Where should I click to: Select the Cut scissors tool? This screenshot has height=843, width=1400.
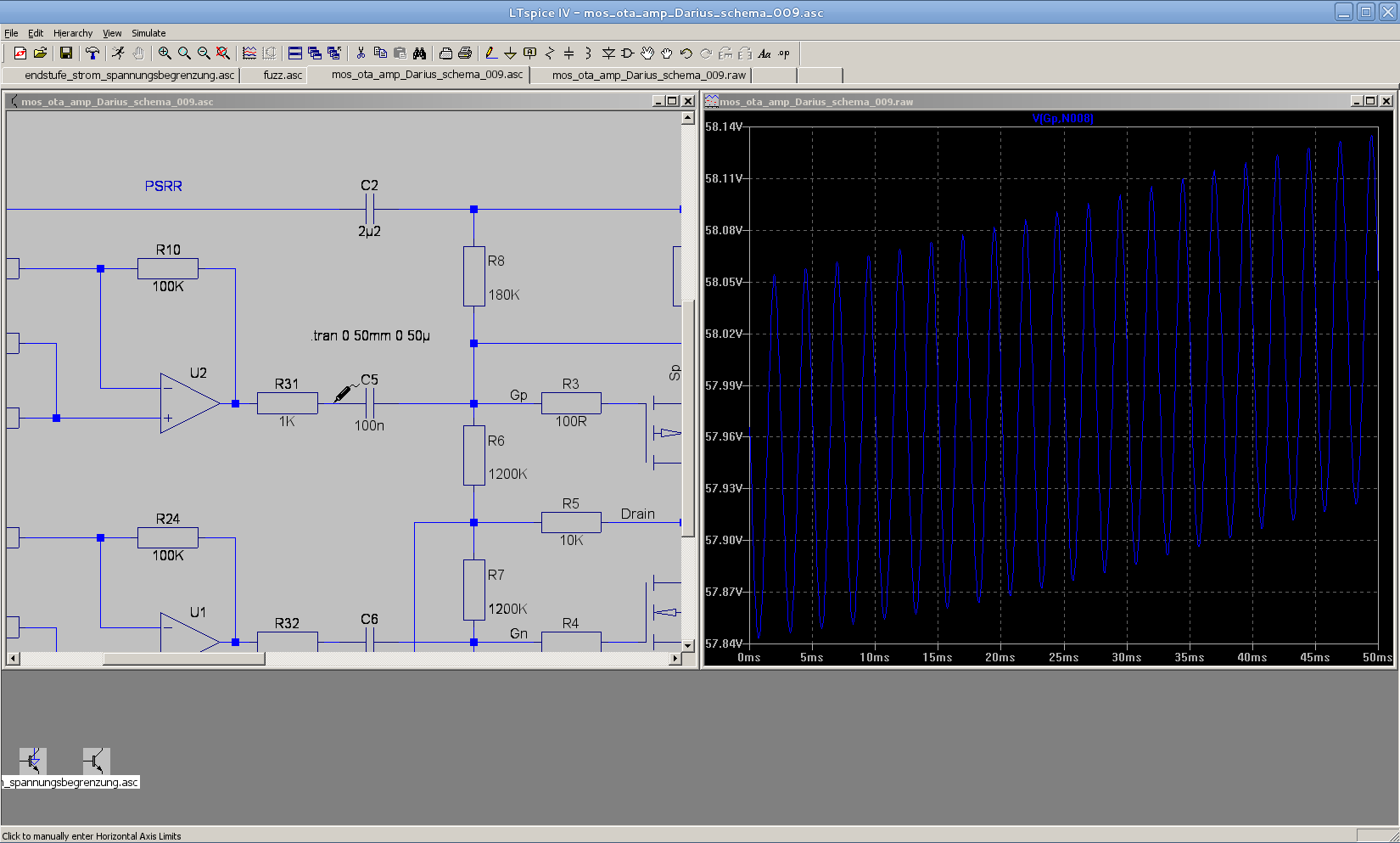coord(361,53)
